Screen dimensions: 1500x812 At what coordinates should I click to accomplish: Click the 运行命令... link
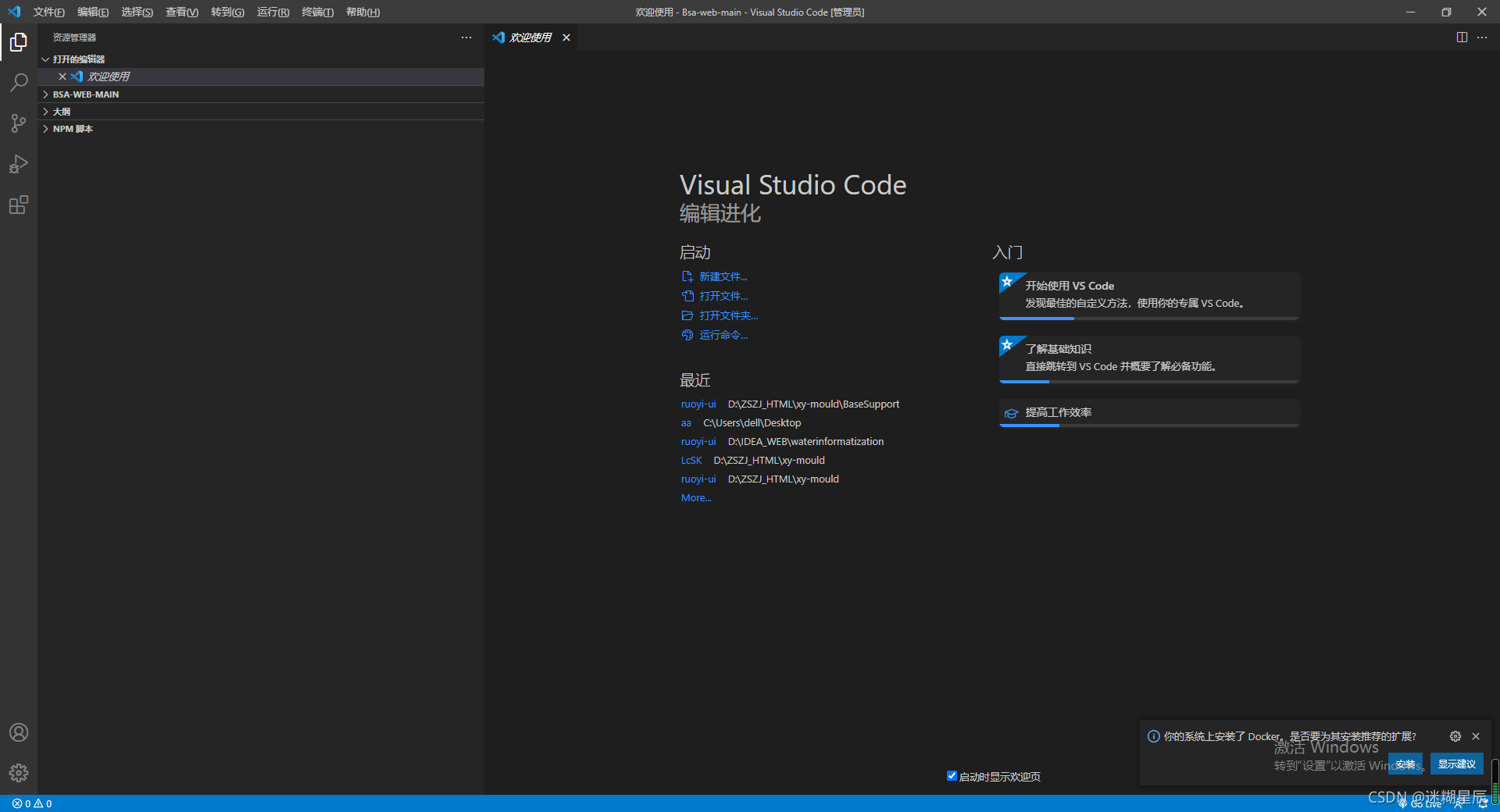point(723,335)
